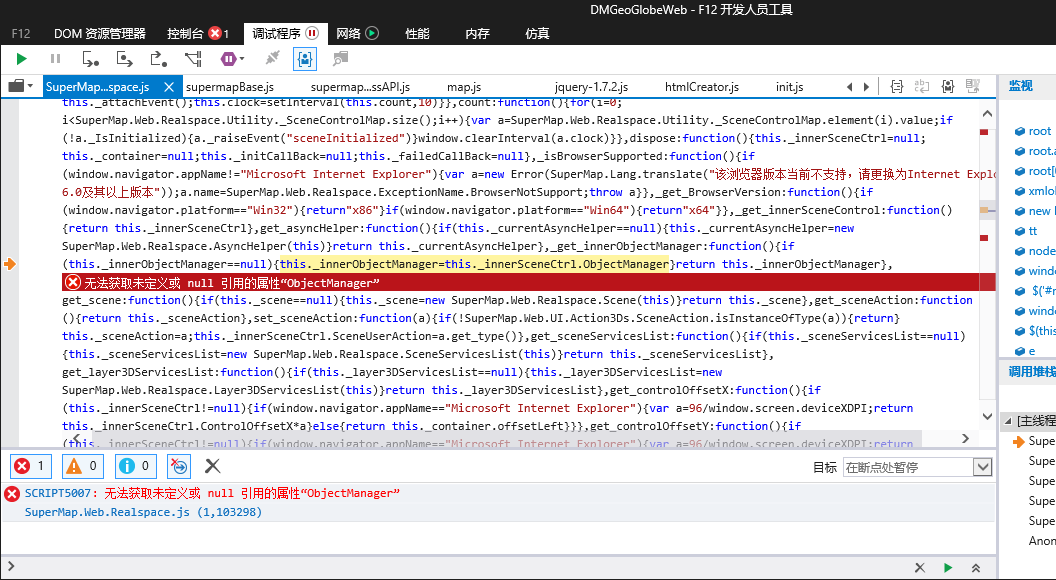The image size is (1056, 580).
Task: Toggle pretty print braces icon
Action: point(896,86)
